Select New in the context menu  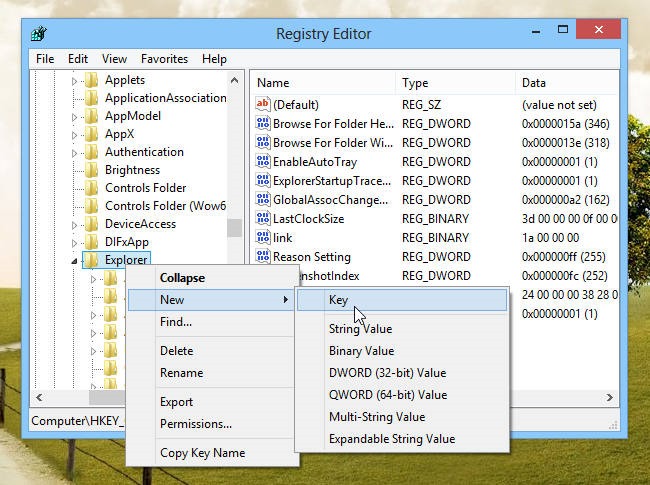coord(212,300)
